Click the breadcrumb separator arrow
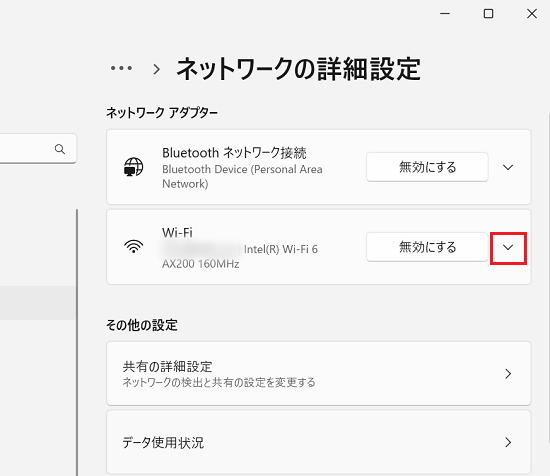Screen dimensions: 550x476 coord(156,69)
